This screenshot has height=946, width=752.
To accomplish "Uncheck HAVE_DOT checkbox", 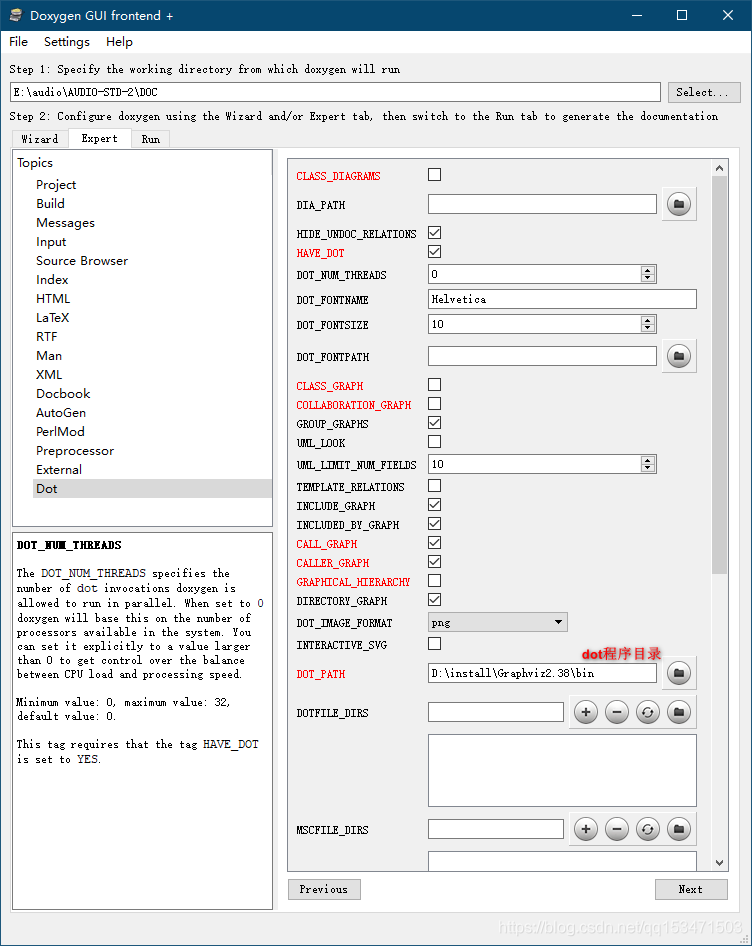I will point(435,252).
